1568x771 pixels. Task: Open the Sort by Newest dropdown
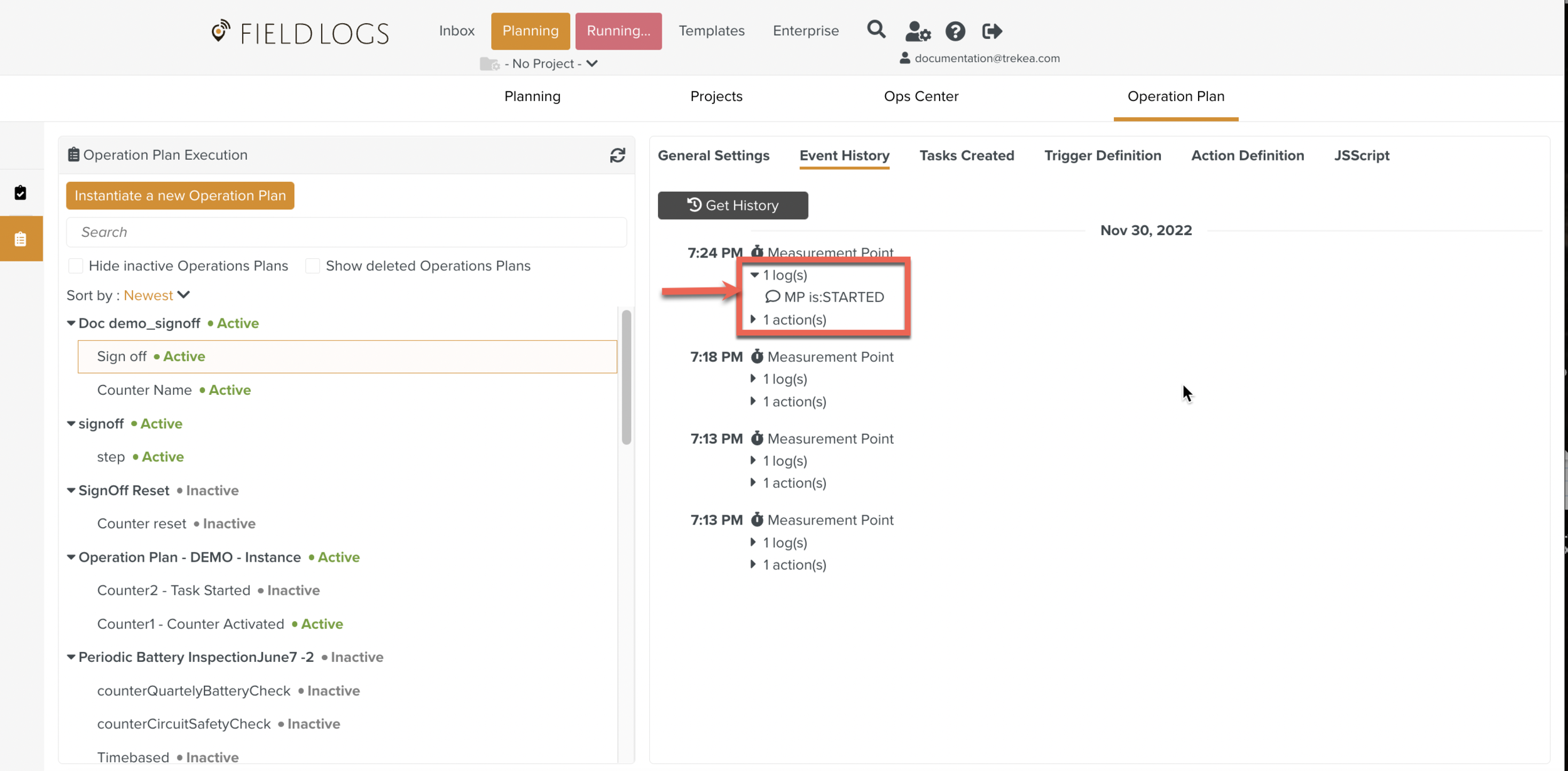[x=157, y=295]
